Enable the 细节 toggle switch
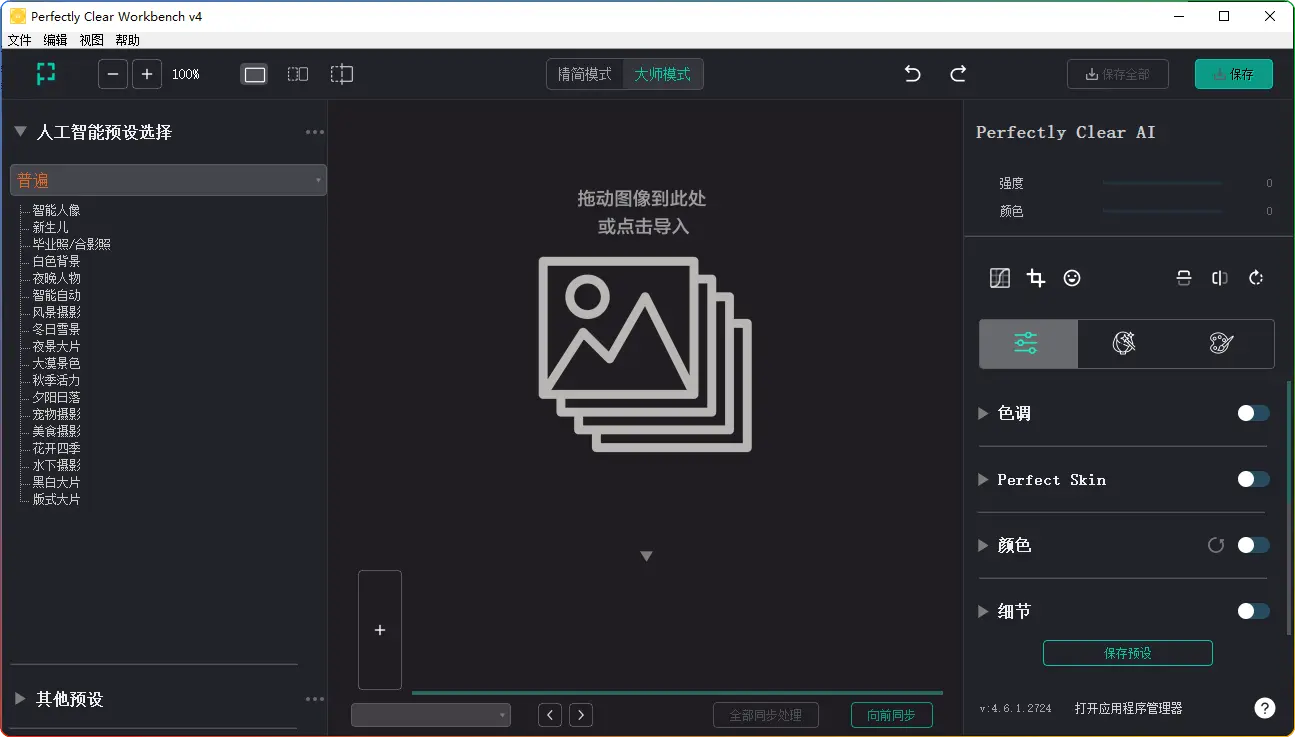 (1253, 611)
